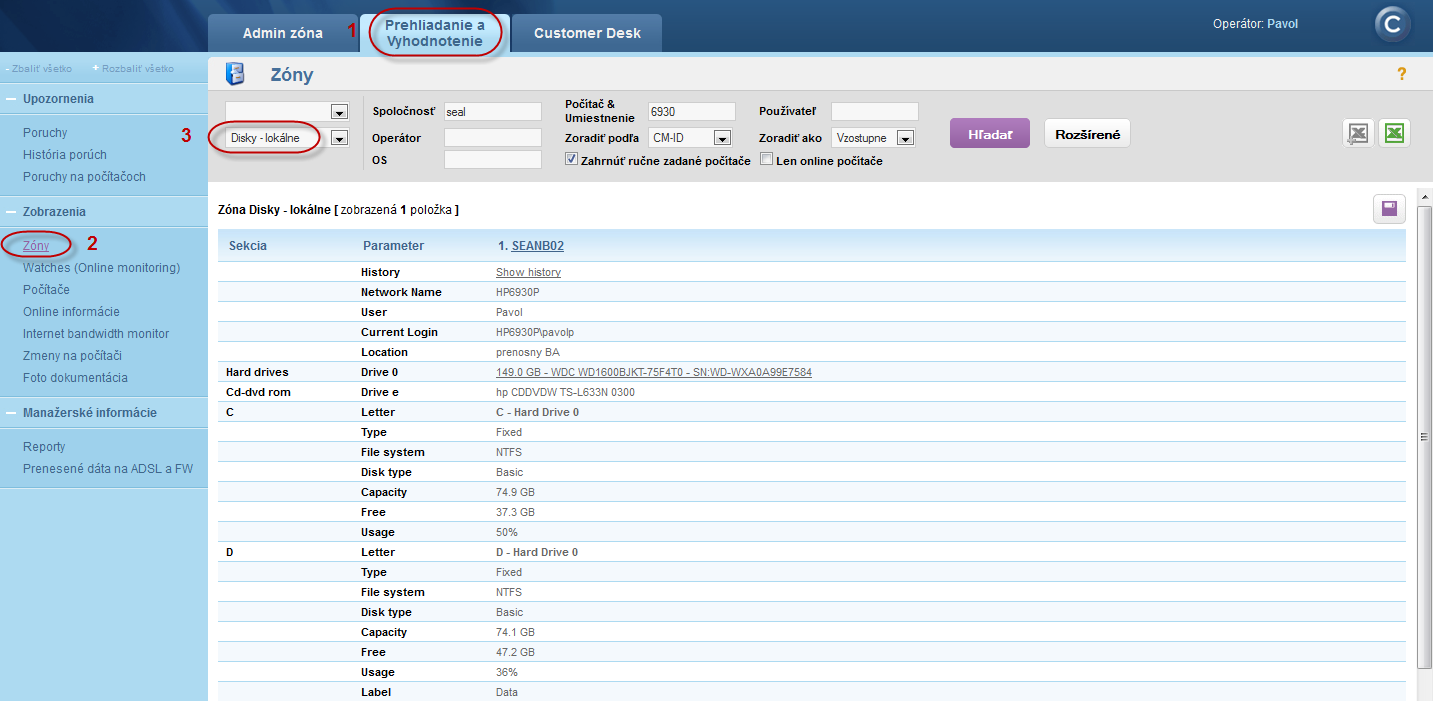
Task: Switch to the Admin zóna tab
Action: (x=282, y=33)
